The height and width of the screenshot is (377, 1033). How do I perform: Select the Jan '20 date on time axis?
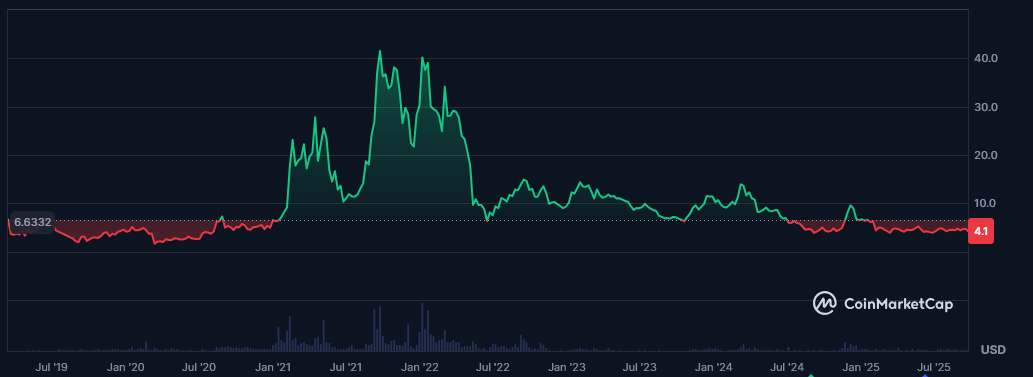click(x=126, y=366)
